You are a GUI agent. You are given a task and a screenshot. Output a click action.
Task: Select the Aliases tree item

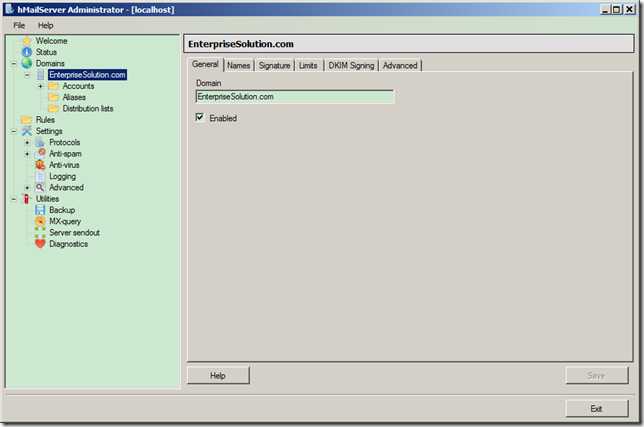coord(74,97)
